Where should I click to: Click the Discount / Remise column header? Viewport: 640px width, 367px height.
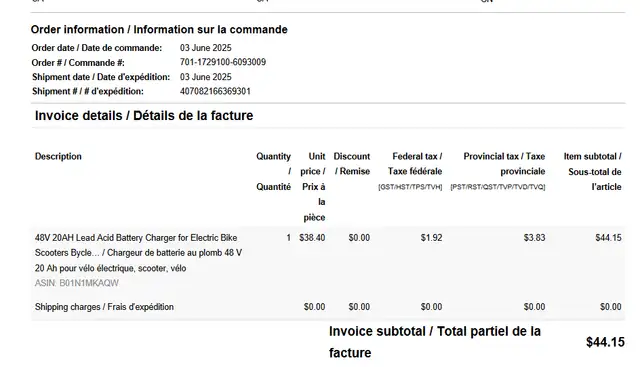tap(352, 164)
